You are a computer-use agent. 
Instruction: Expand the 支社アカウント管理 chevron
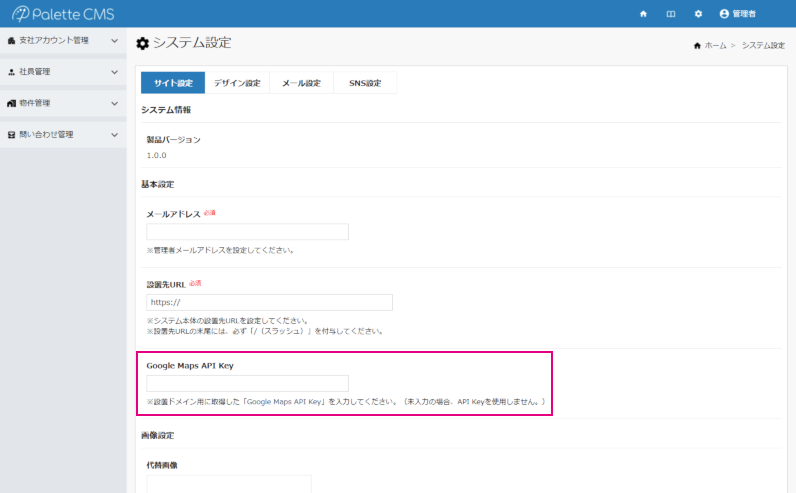[115, 41]
